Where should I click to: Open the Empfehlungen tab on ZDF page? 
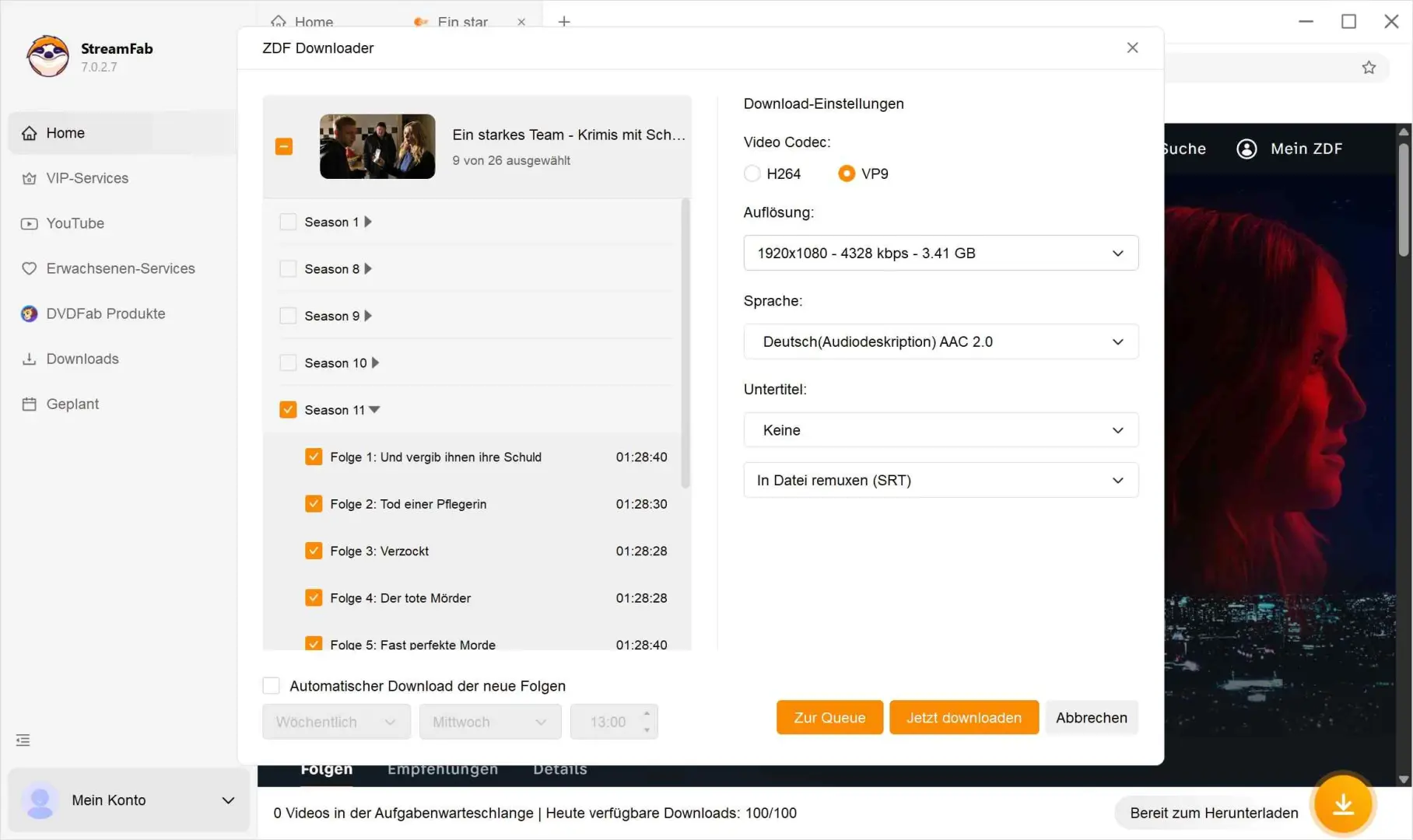(443, 770)
